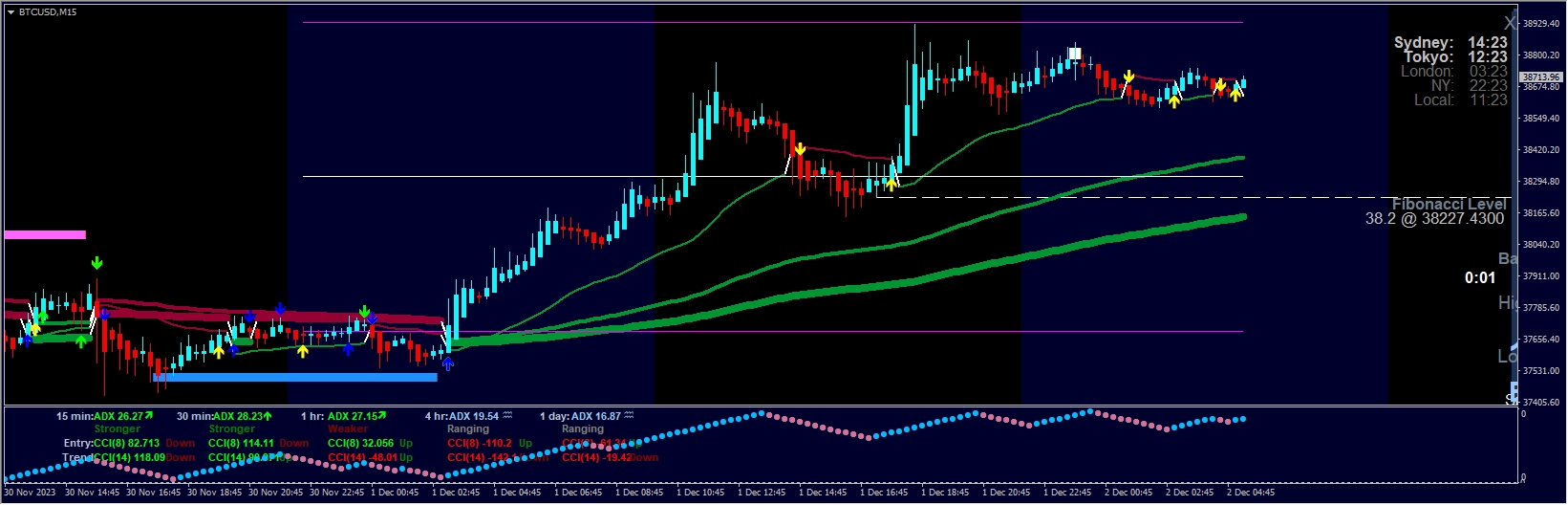Click the pink horizontal bar on the left

pyautogui.click(x=45, y=234)
